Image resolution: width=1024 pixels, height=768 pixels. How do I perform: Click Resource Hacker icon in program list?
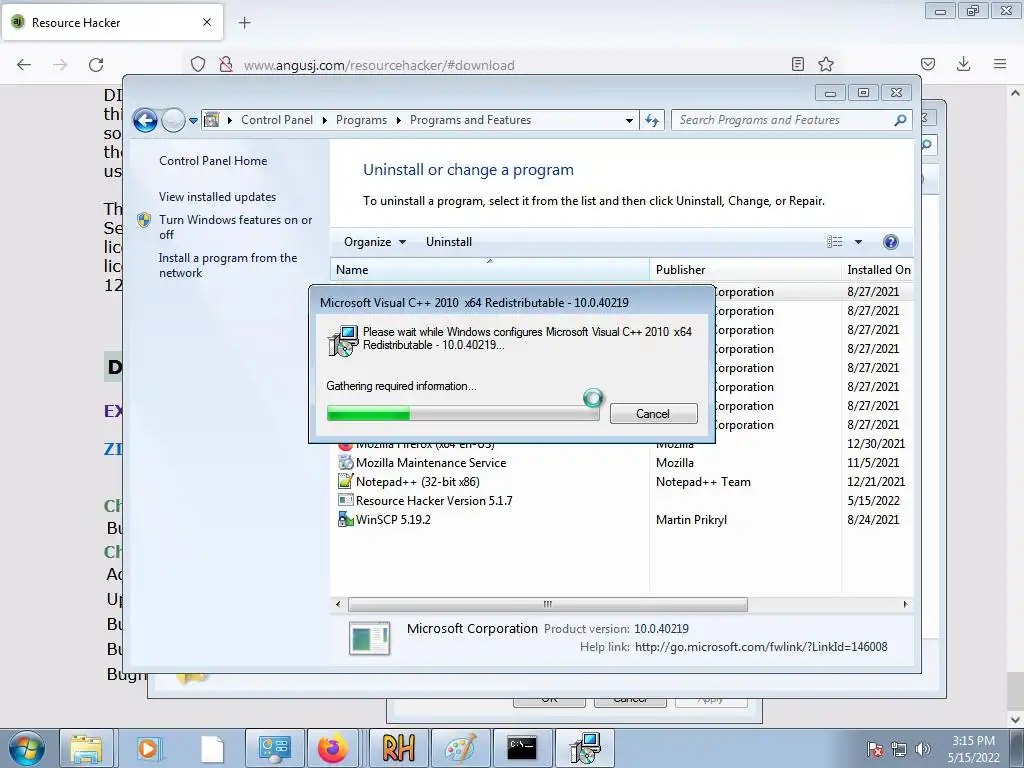345,500
